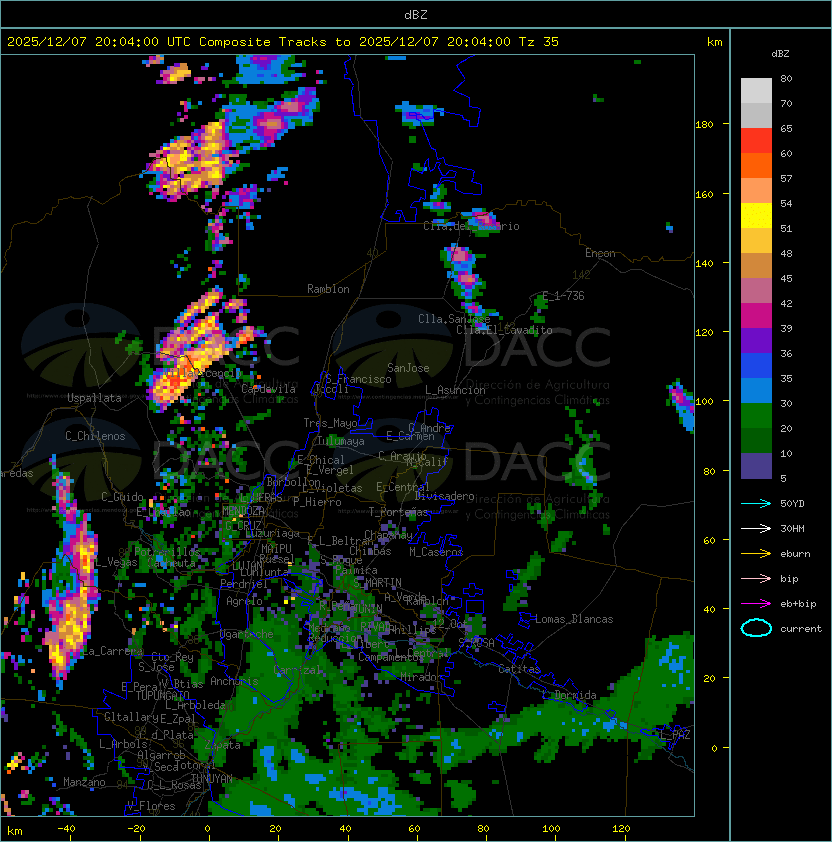Click the 'Cacheuta' place label

click(172, 563)
